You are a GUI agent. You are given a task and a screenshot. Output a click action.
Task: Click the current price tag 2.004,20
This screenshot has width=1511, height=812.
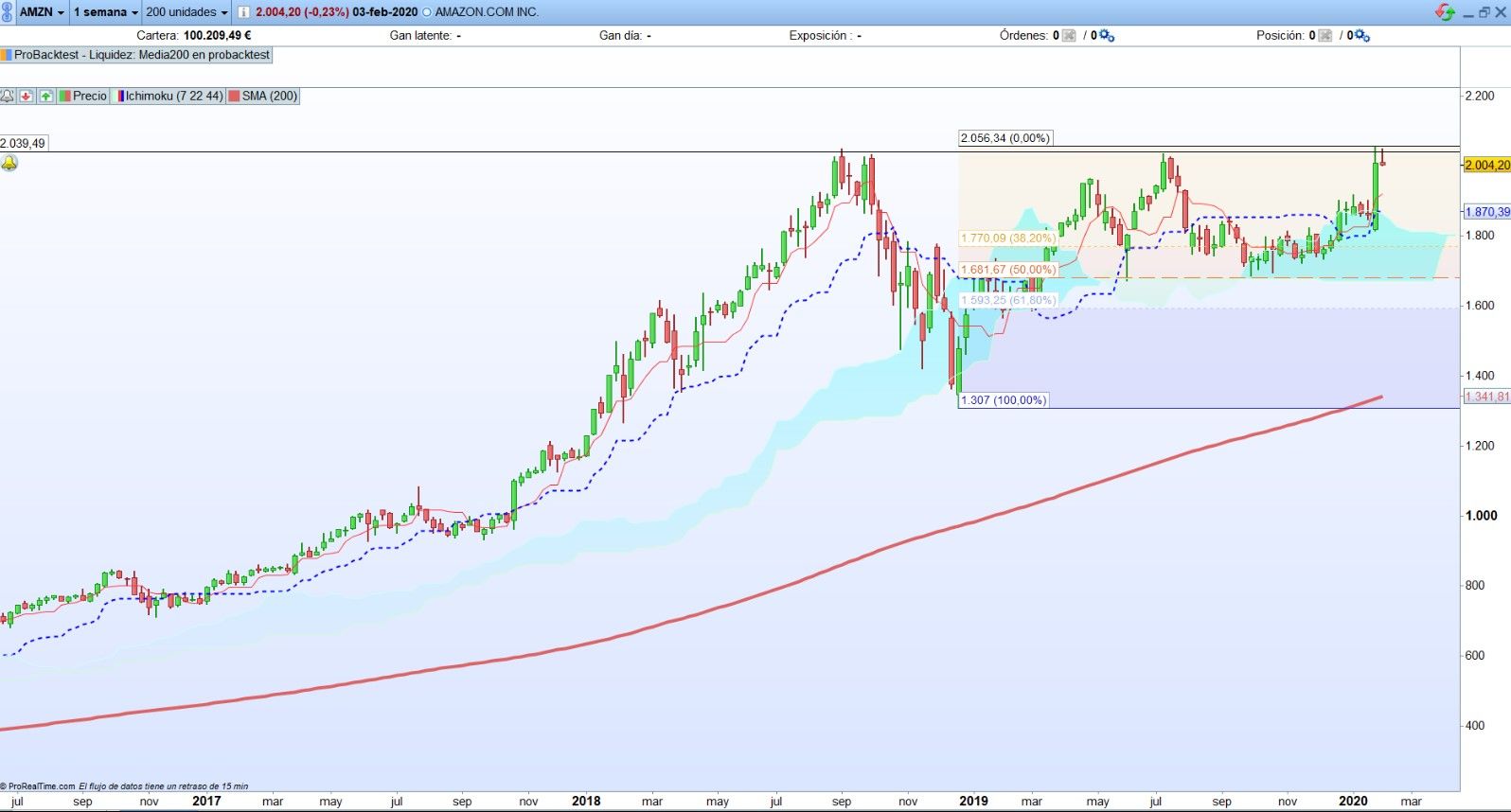(1486, 165)
